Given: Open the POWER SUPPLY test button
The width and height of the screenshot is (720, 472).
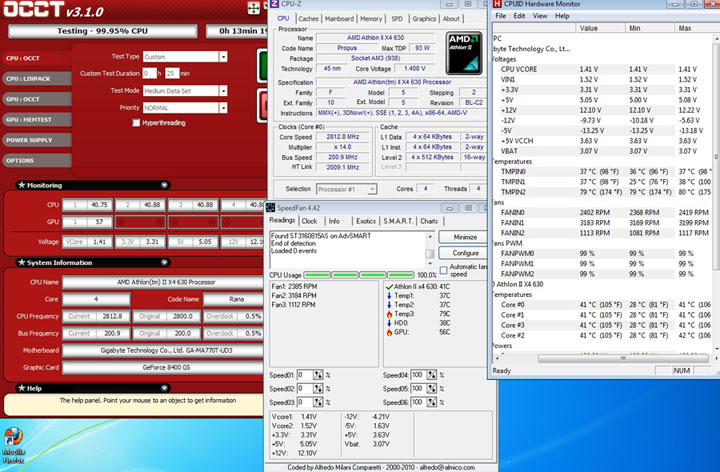Looking at the screenshot, I should pos(37,140).
